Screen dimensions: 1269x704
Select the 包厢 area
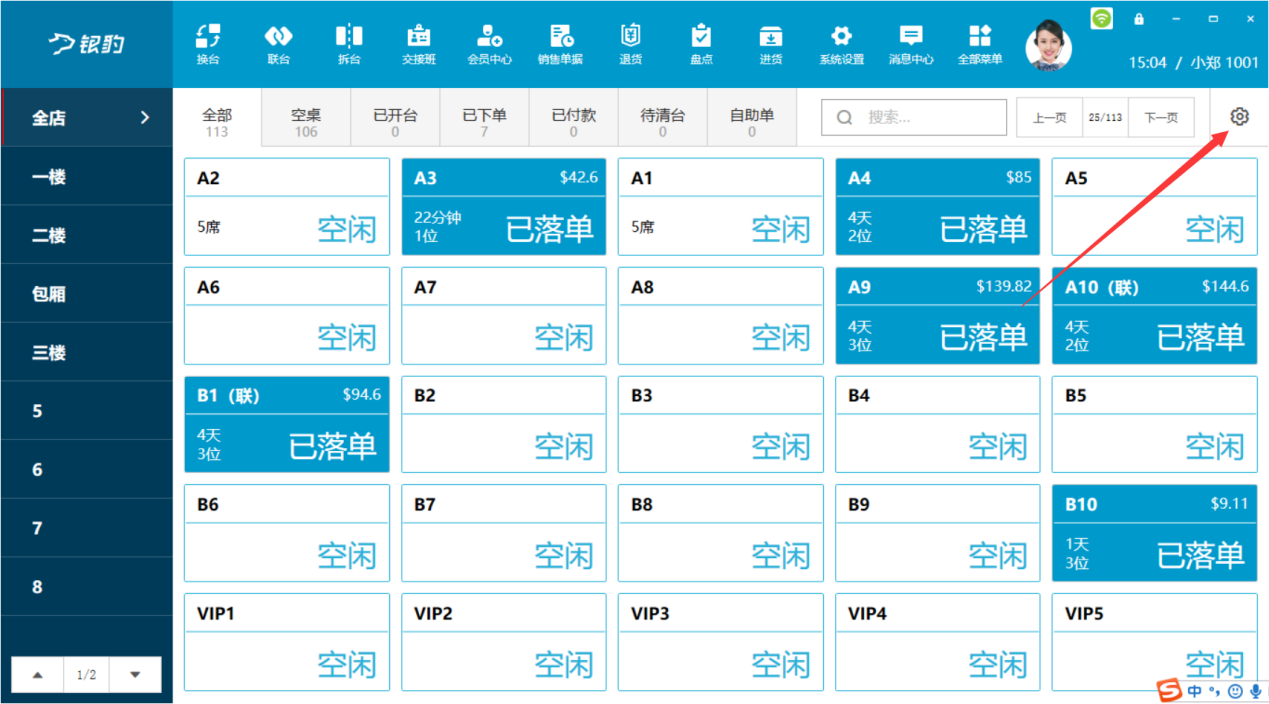87,294
